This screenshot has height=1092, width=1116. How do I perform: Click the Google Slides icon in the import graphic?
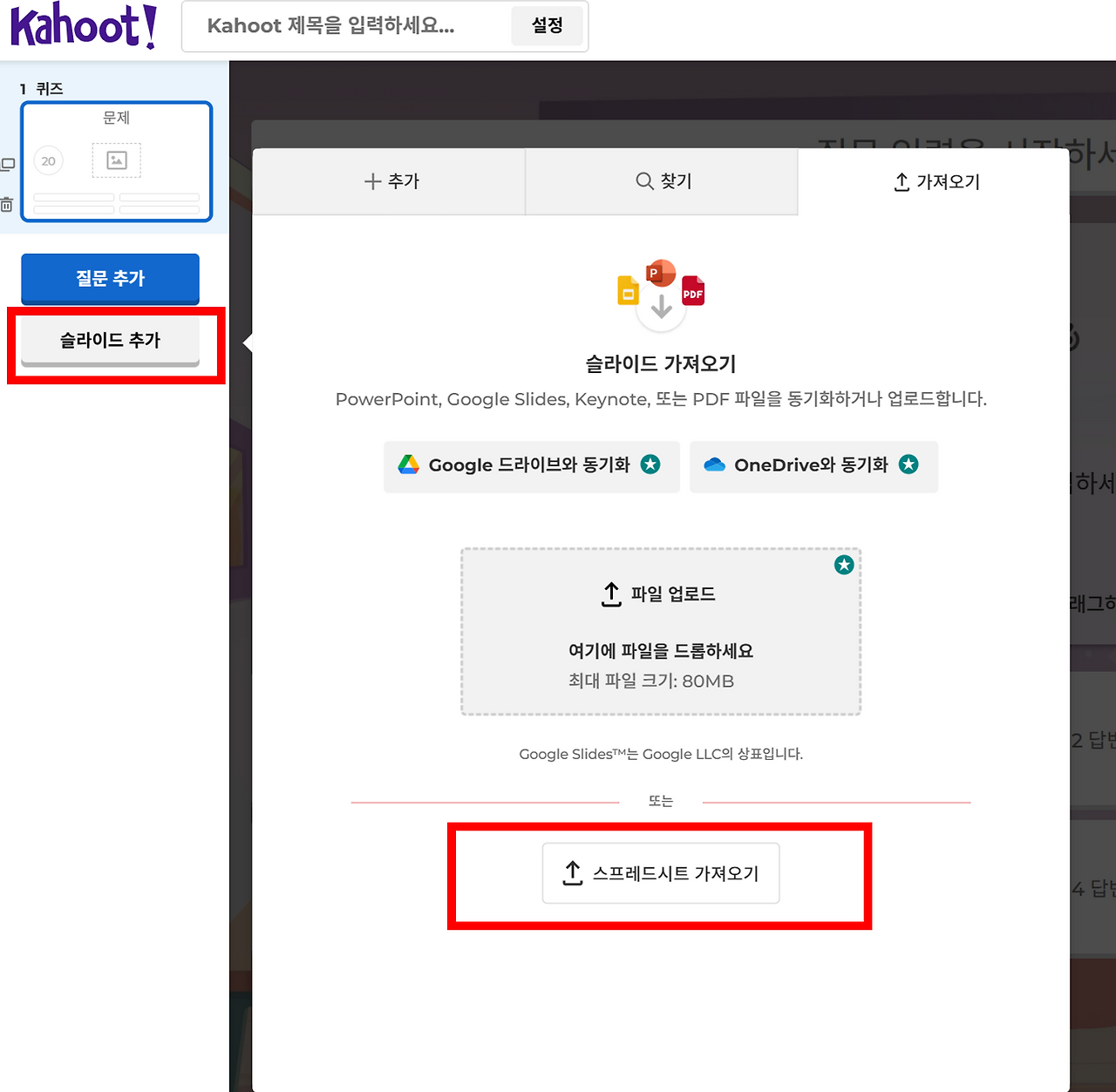tap(628, 290)
